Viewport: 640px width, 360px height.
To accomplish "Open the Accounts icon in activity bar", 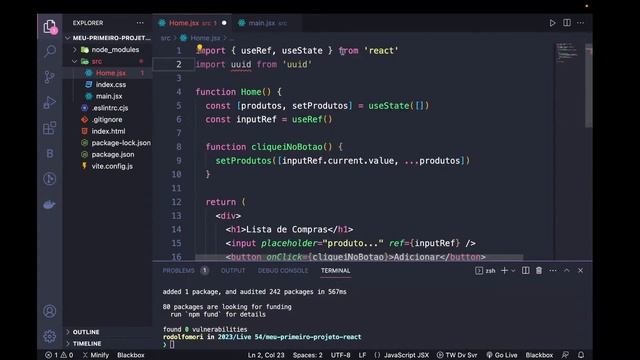I will pyautogui.click(x=50, y=311).
